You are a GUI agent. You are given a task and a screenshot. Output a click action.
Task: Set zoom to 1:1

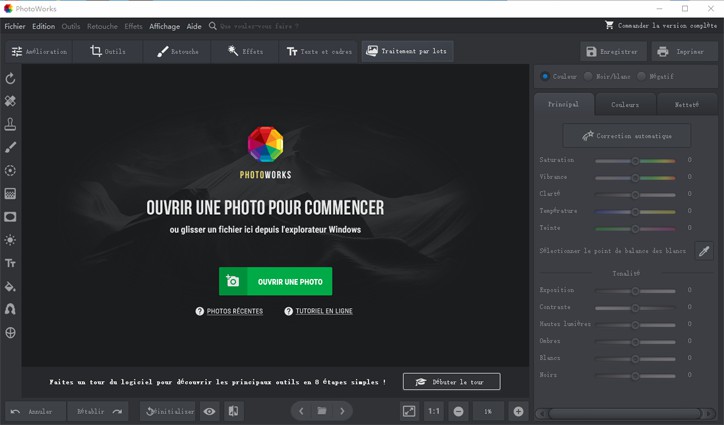tap(434, 411)
